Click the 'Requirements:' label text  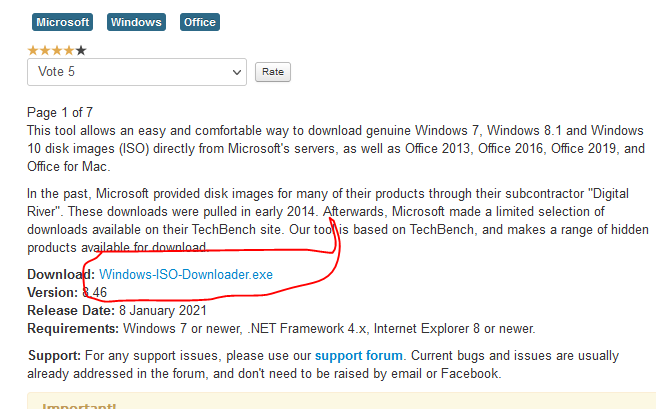(73, 329)
